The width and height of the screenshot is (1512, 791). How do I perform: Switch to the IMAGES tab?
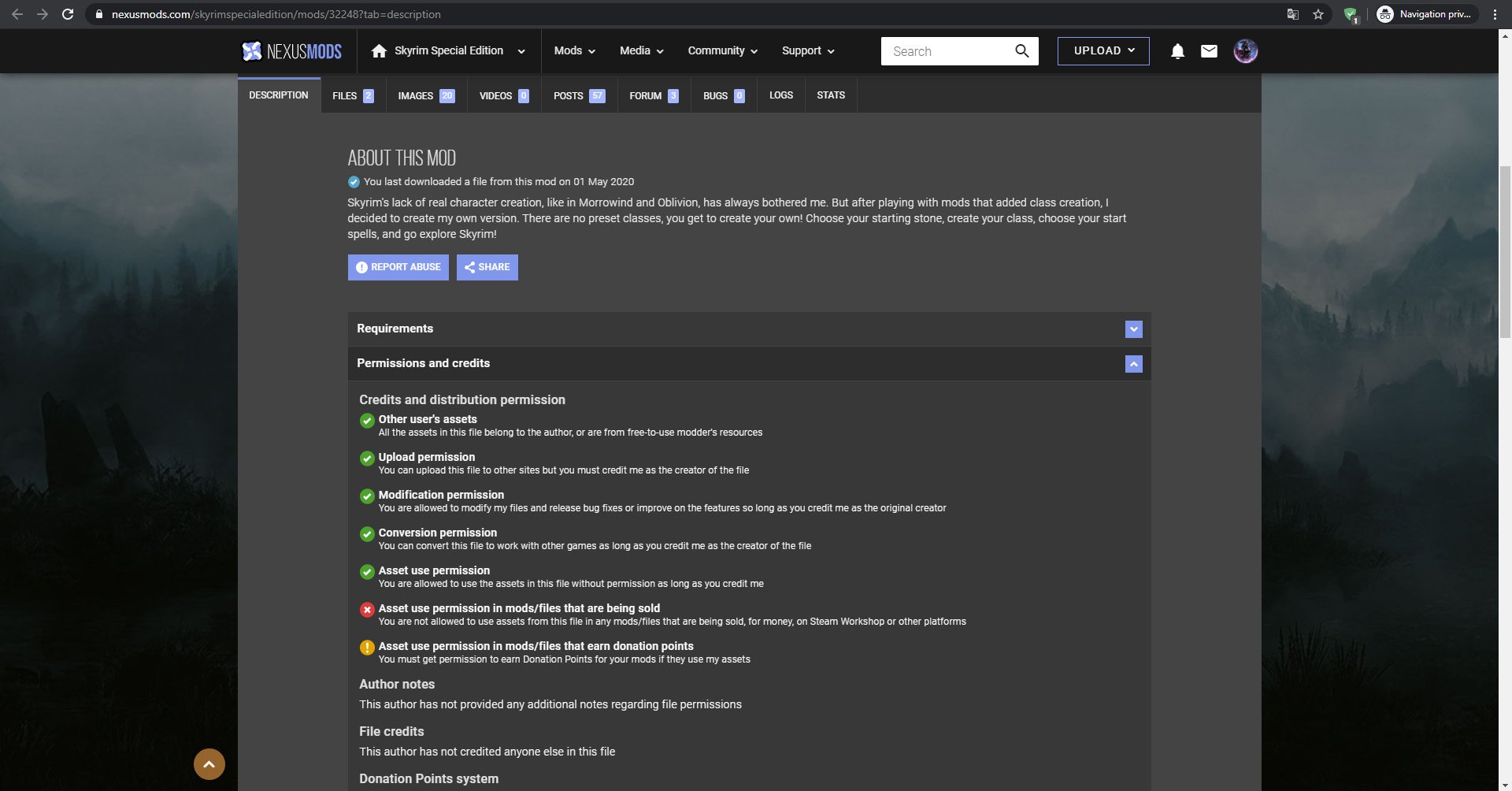point(426,95)
